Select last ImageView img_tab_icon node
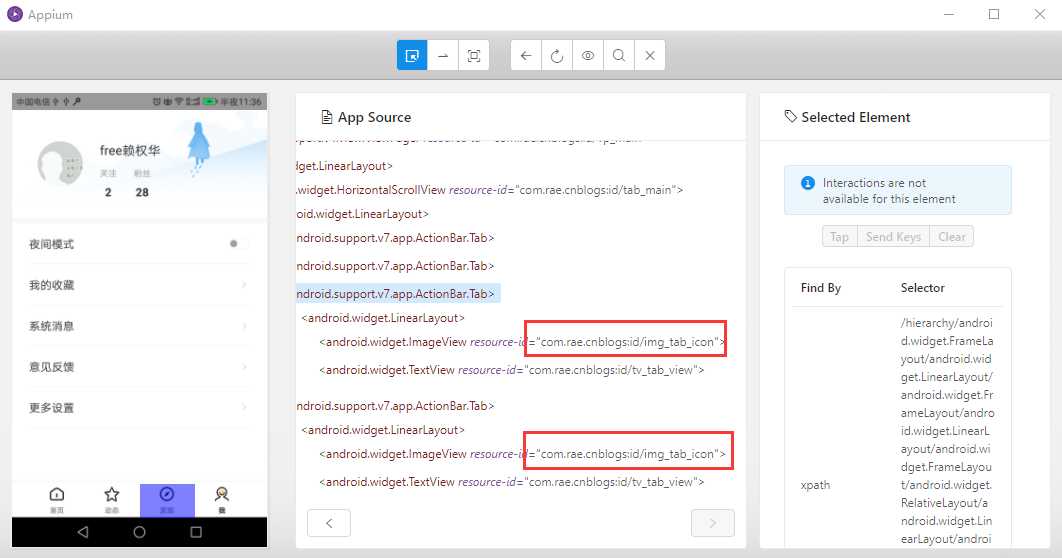 [x=522, y=454]
